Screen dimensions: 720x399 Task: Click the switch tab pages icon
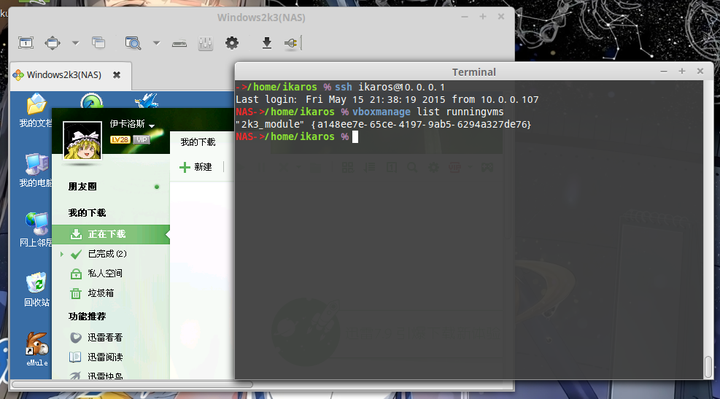pyautogui.click(x=98, y=43)
